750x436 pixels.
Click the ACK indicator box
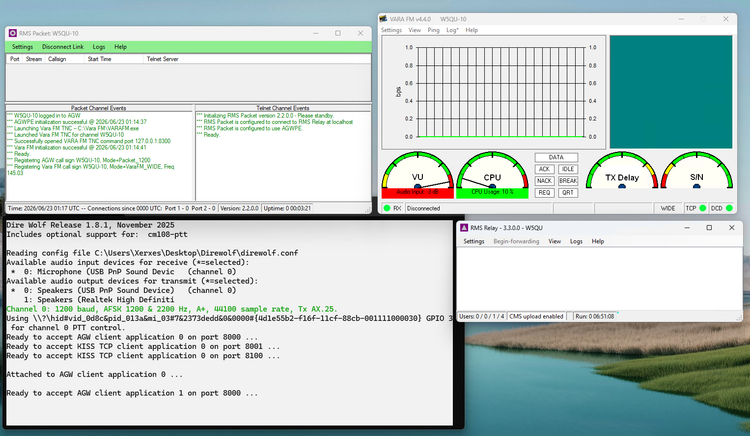[x=544, y=169]
